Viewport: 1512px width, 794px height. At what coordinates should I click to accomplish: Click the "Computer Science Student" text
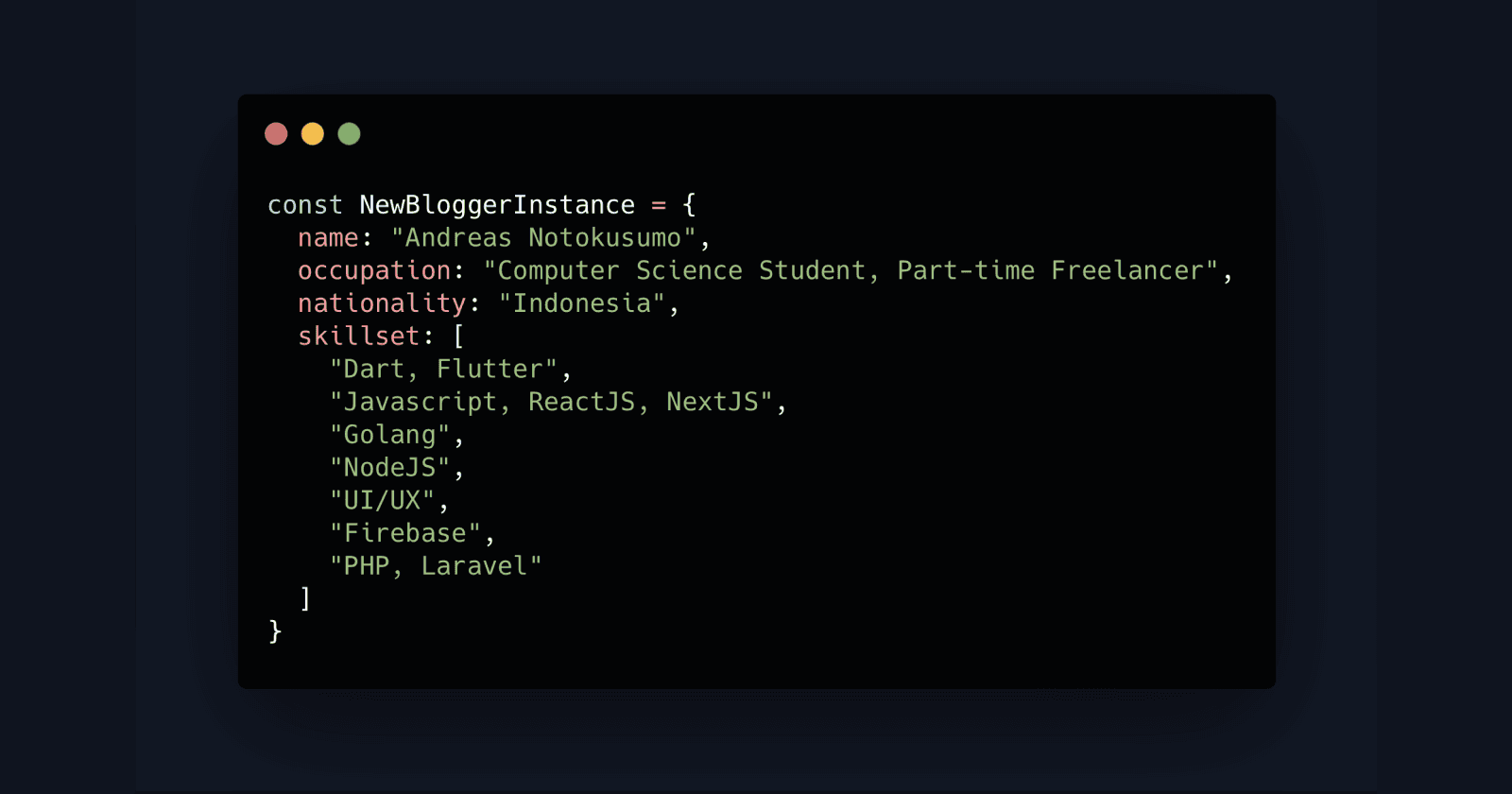(x=680, y=271)
